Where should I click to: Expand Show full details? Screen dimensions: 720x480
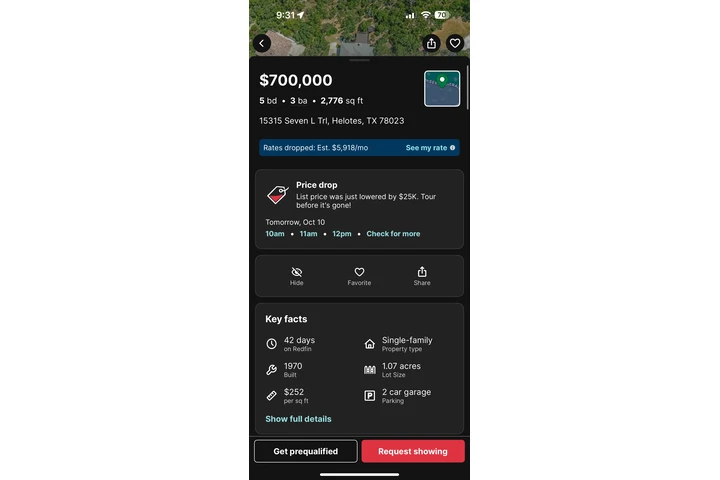298,419
